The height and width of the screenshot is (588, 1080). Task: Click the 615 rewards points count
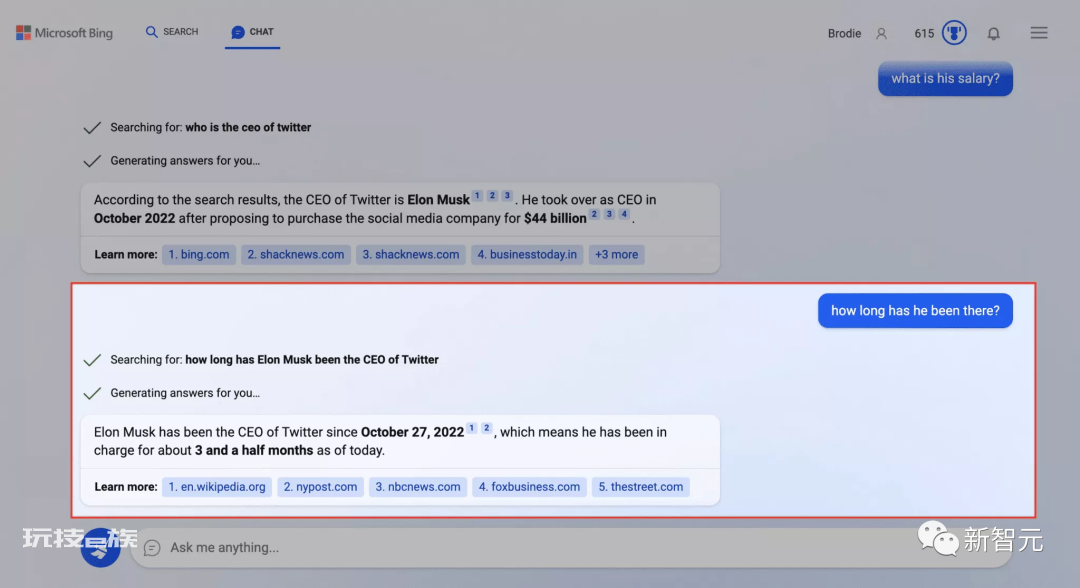924,33
